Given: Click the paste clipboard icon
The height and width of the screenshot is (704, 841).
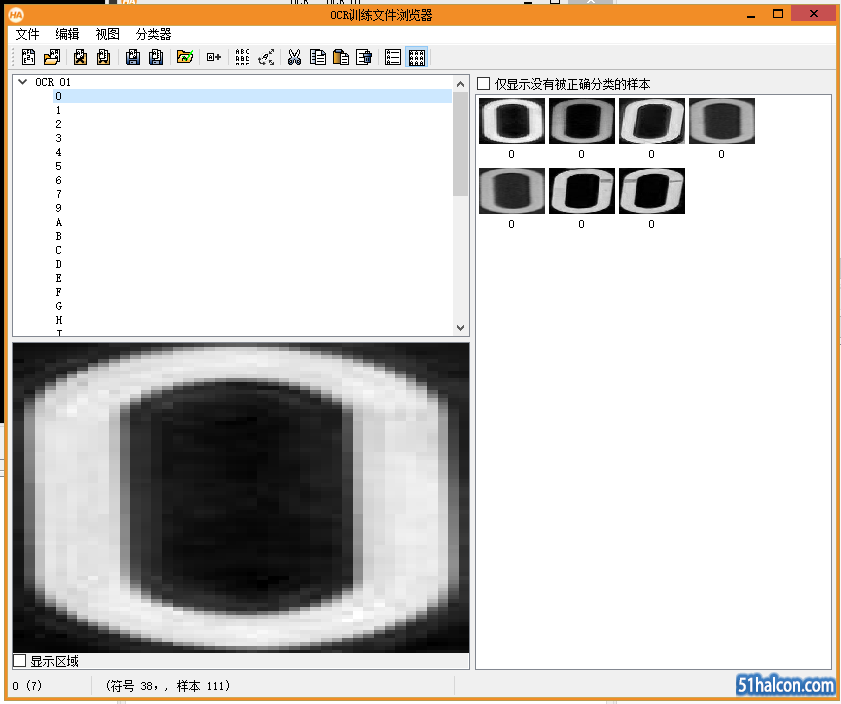Looking at the screenshot, I should 341,57.
